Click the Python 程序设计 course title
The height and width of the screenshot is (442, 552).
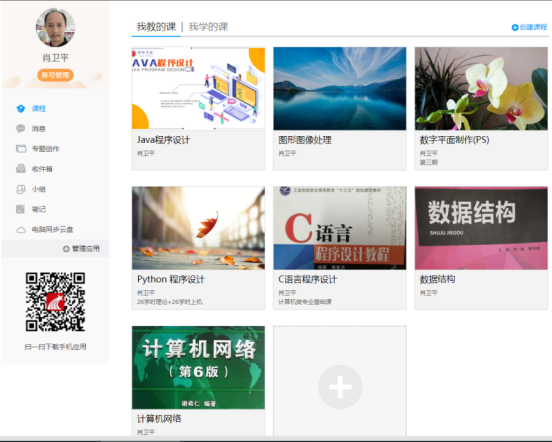(x=171, y=279)
